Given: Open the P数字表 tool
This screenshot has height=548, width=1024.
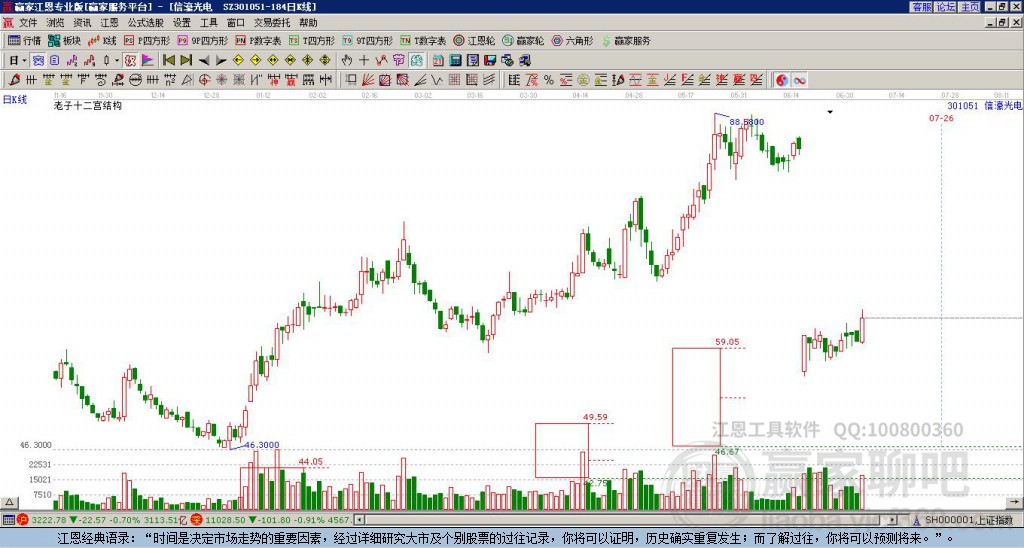Looking at the screenshot, I should pos(258,40).
